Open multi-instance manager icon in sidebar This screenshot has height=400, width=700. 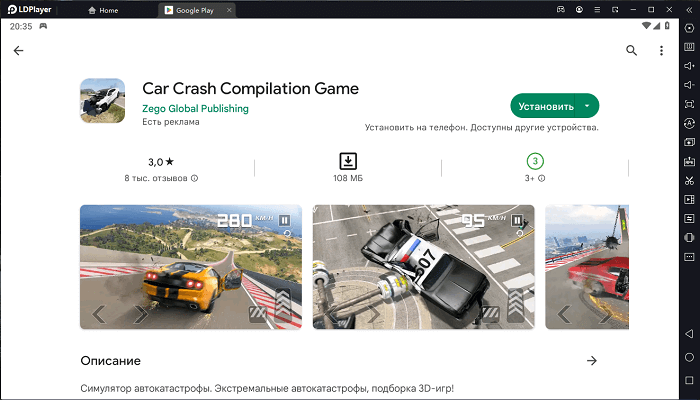click(689, 142)
